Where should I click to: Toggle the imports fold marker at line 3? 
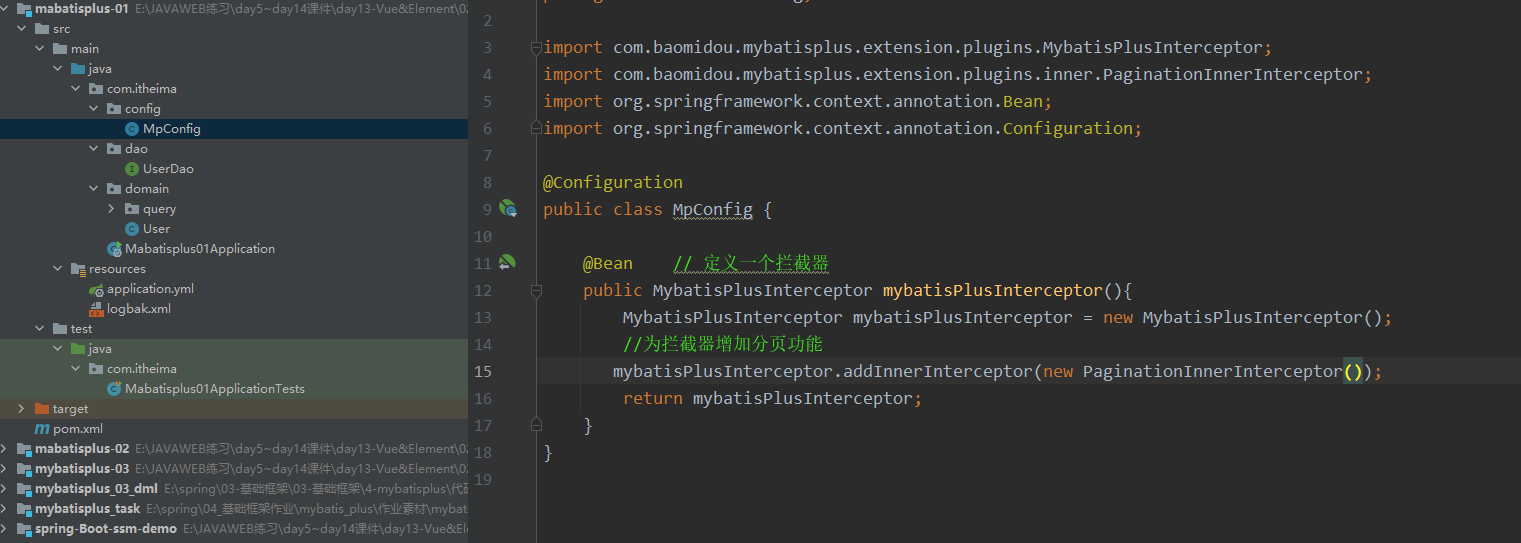pos(536,48)
